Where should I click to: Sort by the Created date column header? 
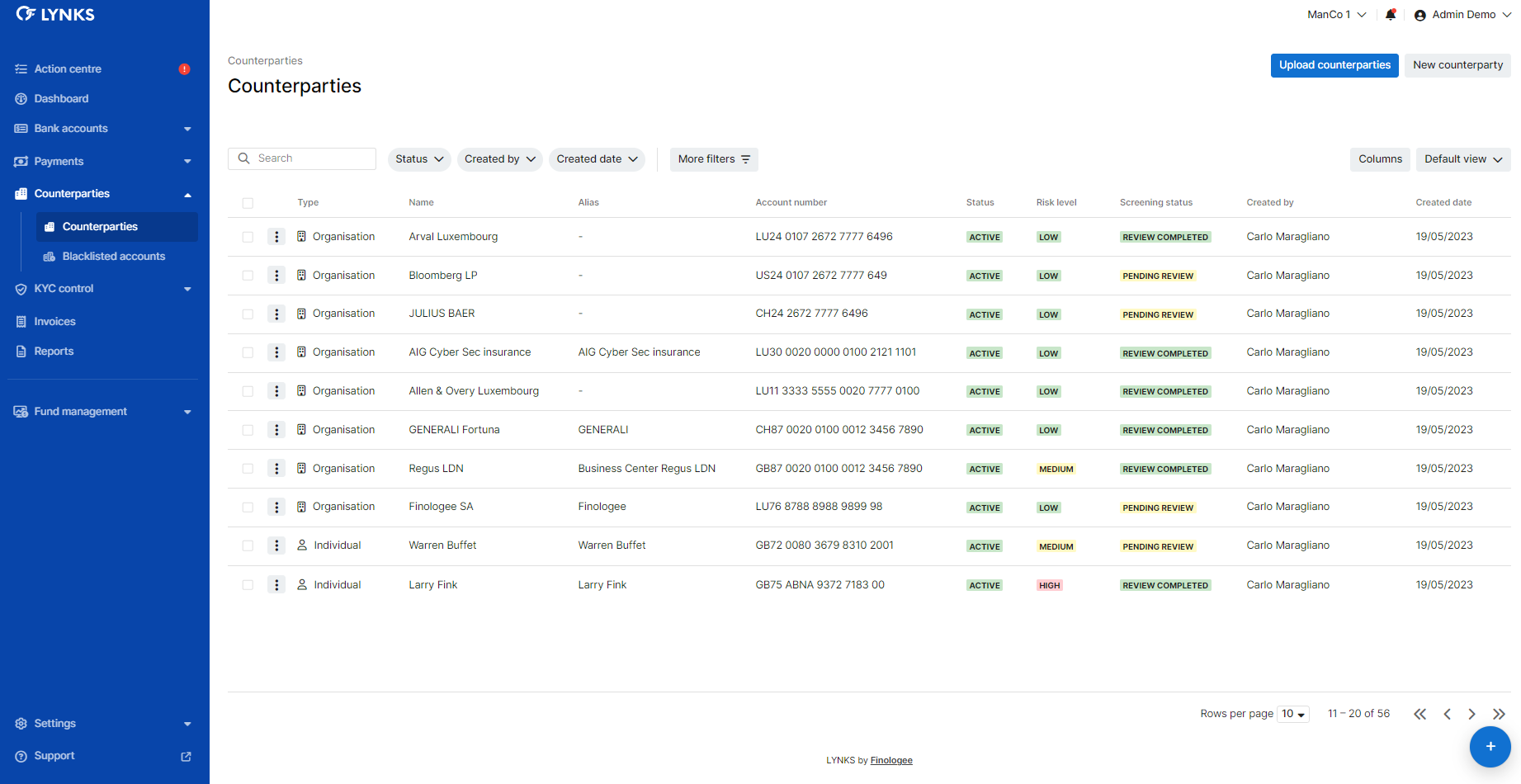coord(1443,203)
